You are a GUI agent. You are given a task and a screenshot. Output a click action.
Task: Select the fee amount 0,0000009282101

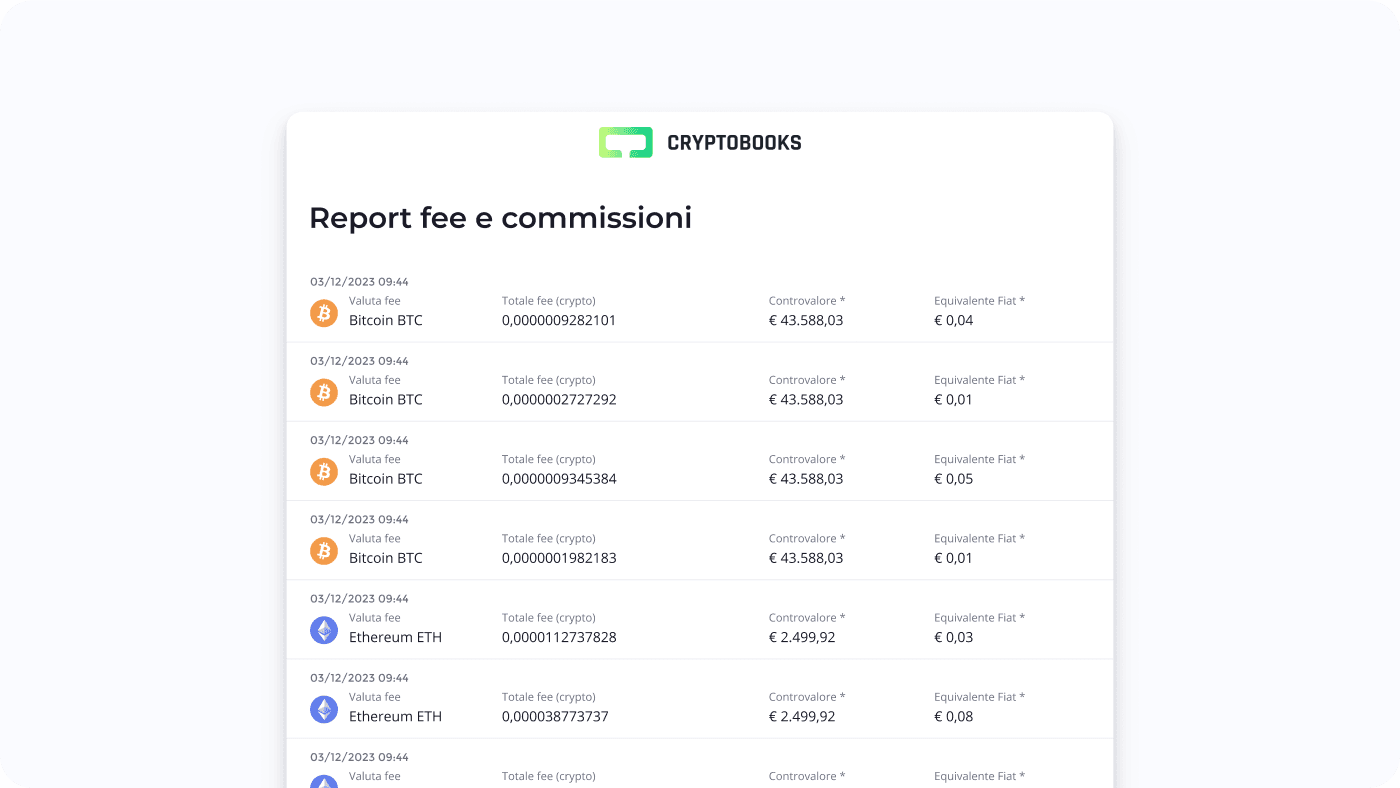[559, 321]
